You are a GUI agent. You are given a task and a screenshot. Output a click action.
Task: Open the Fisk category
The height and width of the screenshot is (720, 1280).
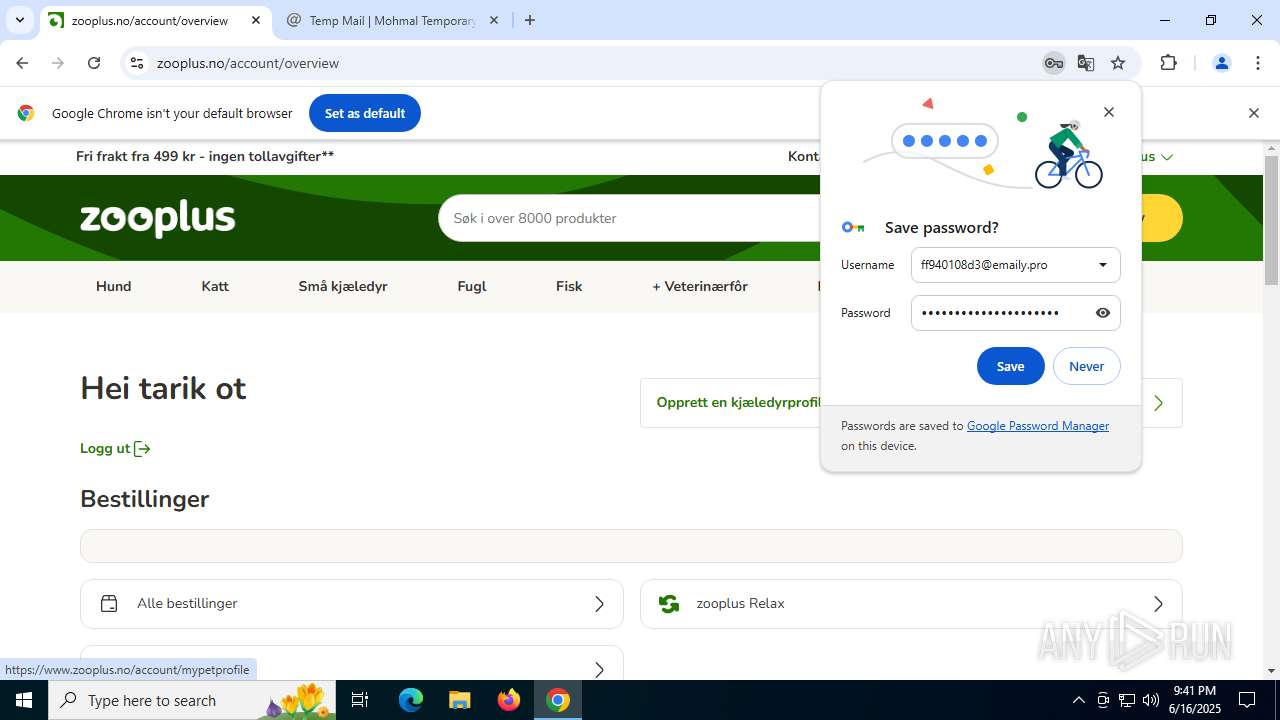(x=569, y=286)
